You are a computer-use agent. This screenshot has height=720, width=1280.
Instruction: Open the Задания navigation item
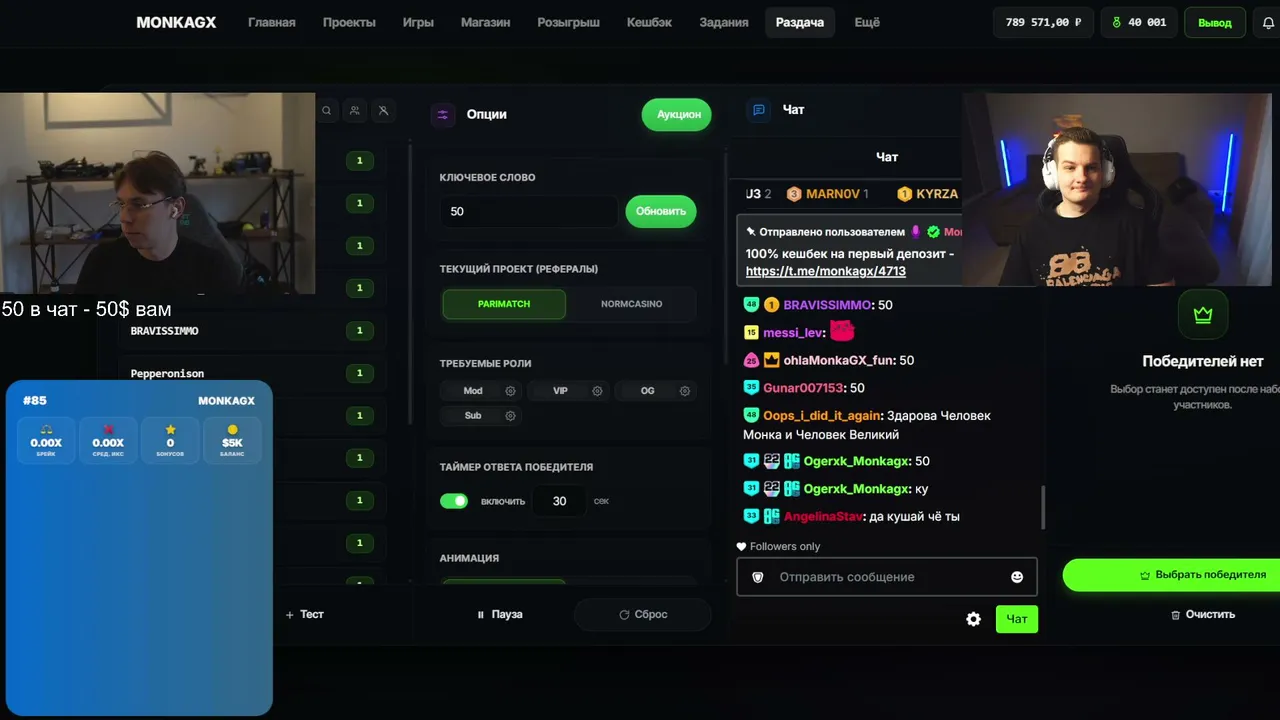[724, 22]
